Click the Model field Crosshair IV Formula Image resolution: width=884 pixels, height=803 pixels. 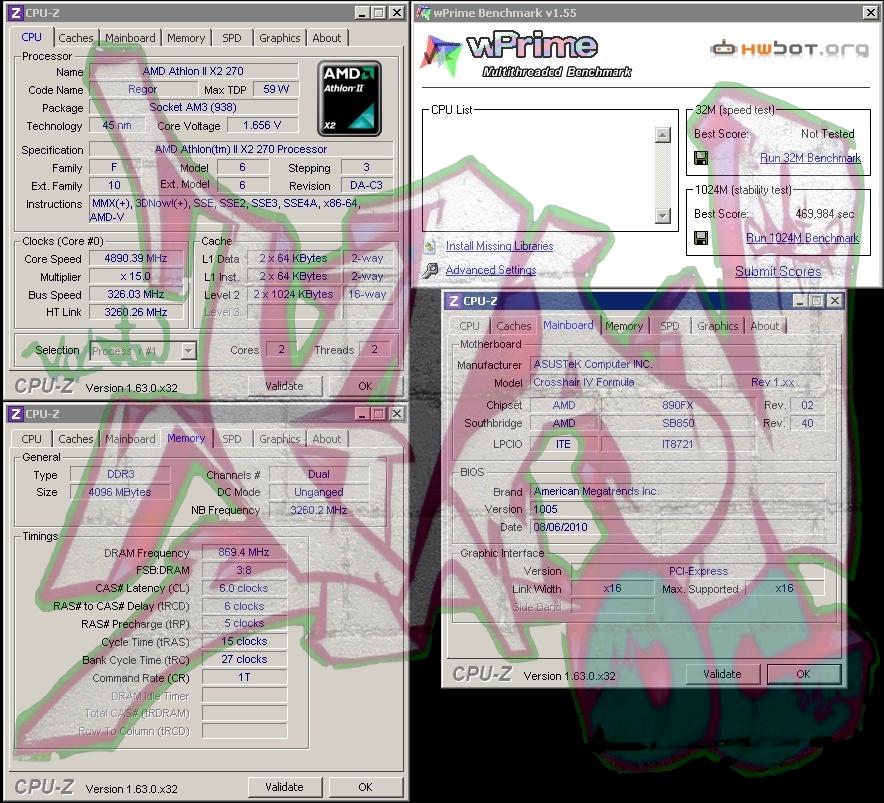624,382
